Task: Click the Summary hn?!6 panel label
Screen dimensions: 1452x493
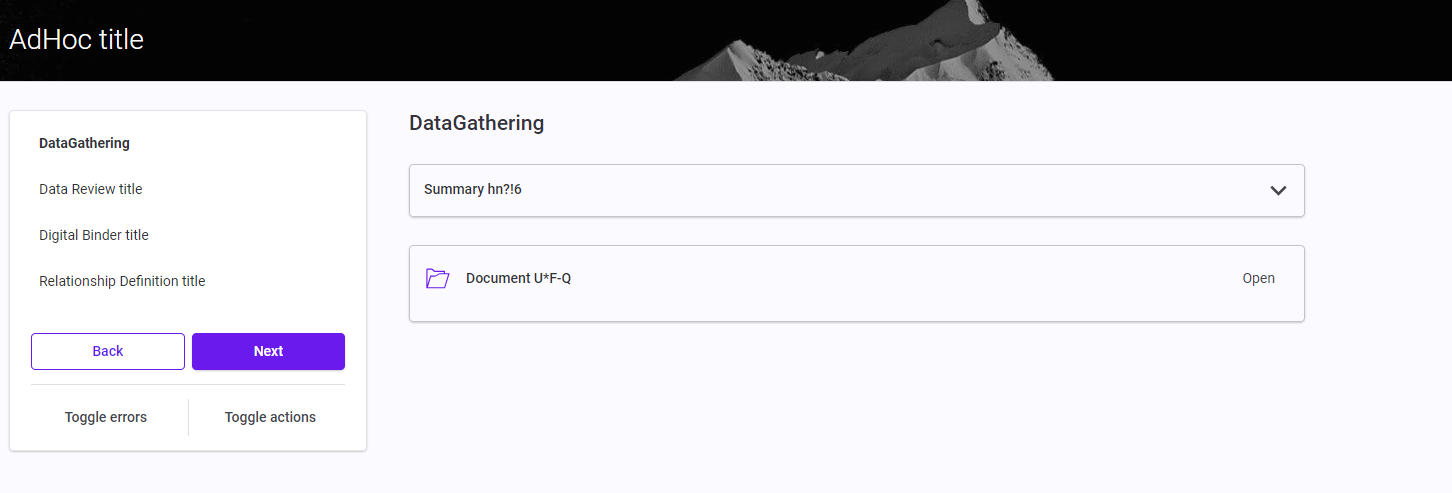Action: (473, 189)
